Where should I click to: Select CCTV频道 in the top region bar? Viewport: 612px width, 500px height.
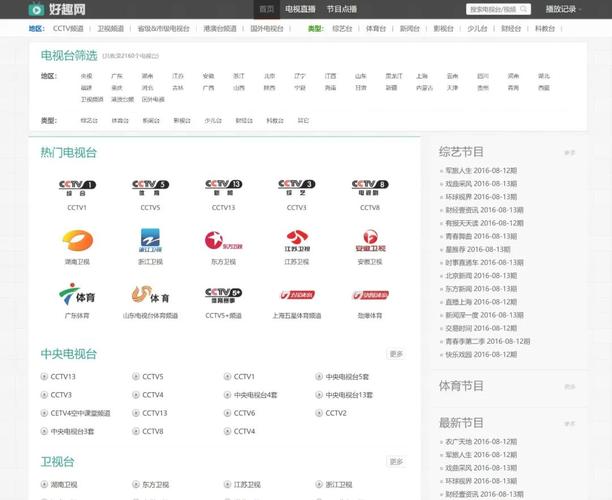point(68,28)
